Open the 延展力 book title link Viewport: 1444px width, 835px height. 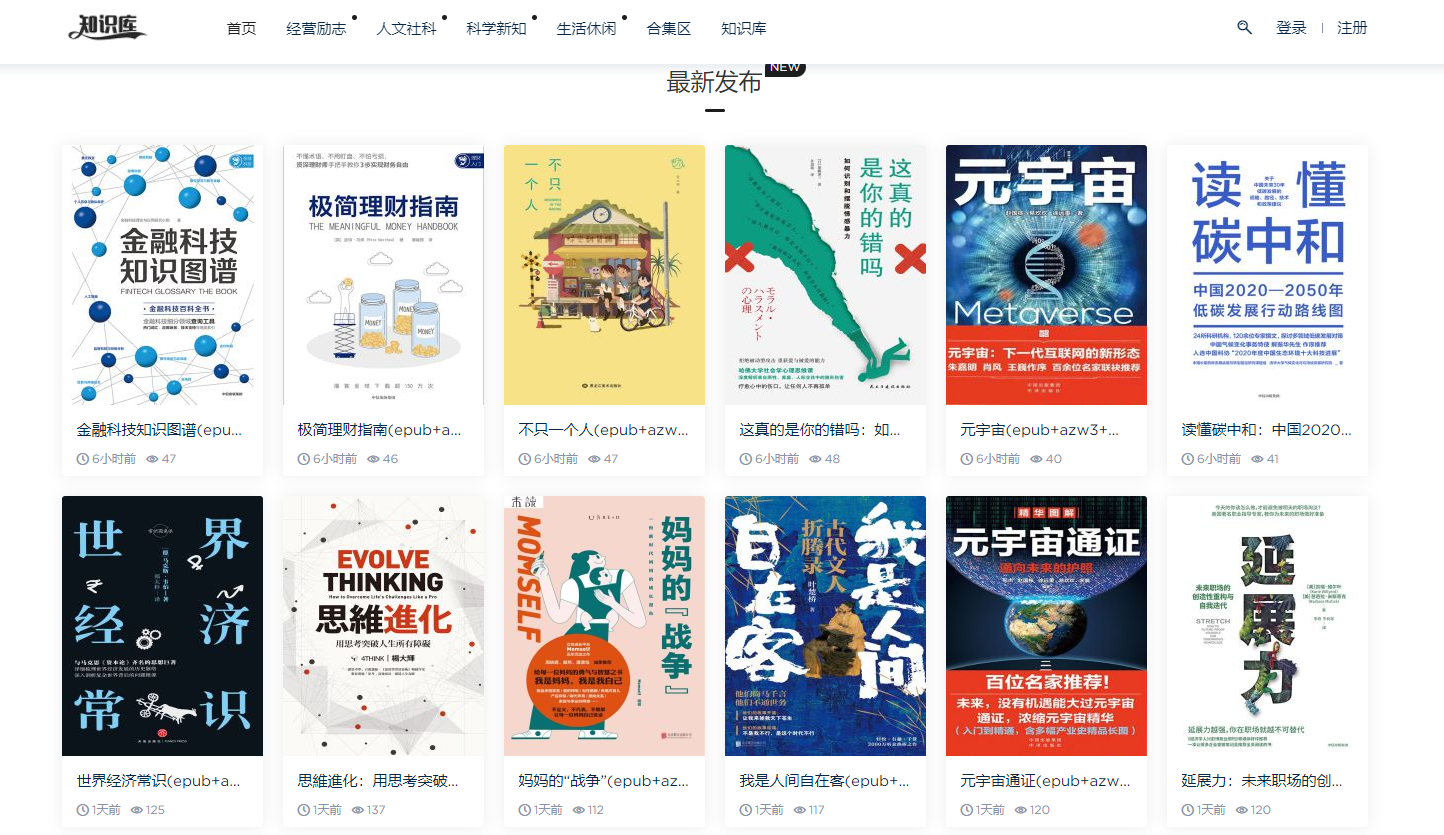pyautogui.click(x=1267, y=781)
